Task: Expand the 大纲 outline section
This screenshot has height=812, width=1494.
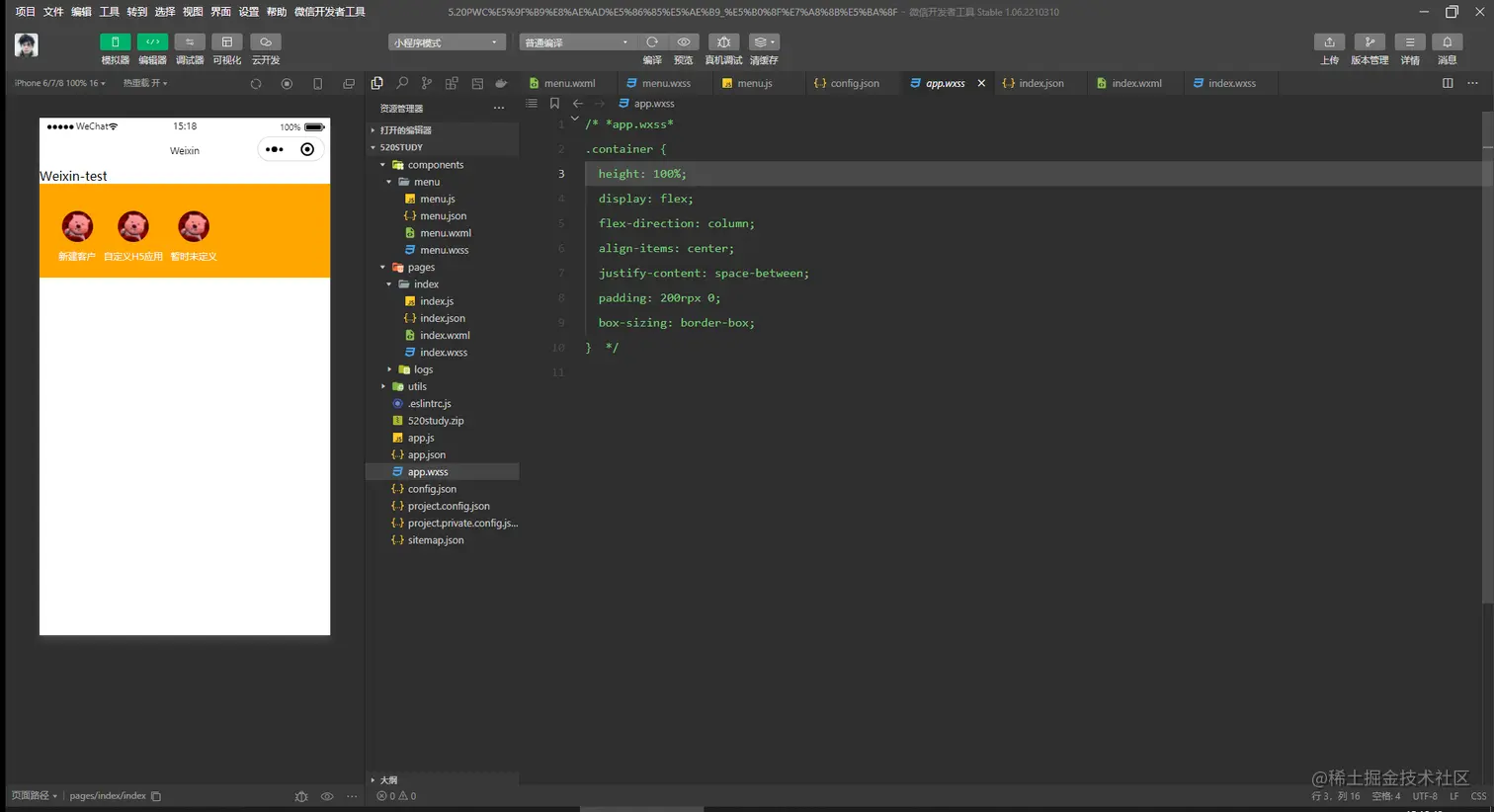Action: click(443, 779)
